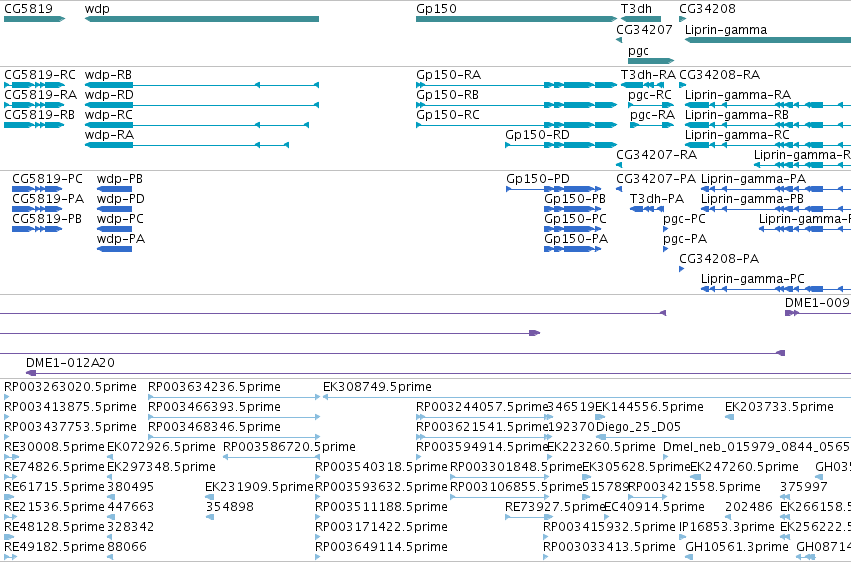The image size is (851, 562).
Task: Select transcript CG34207-RA
Action: point(619,165)
